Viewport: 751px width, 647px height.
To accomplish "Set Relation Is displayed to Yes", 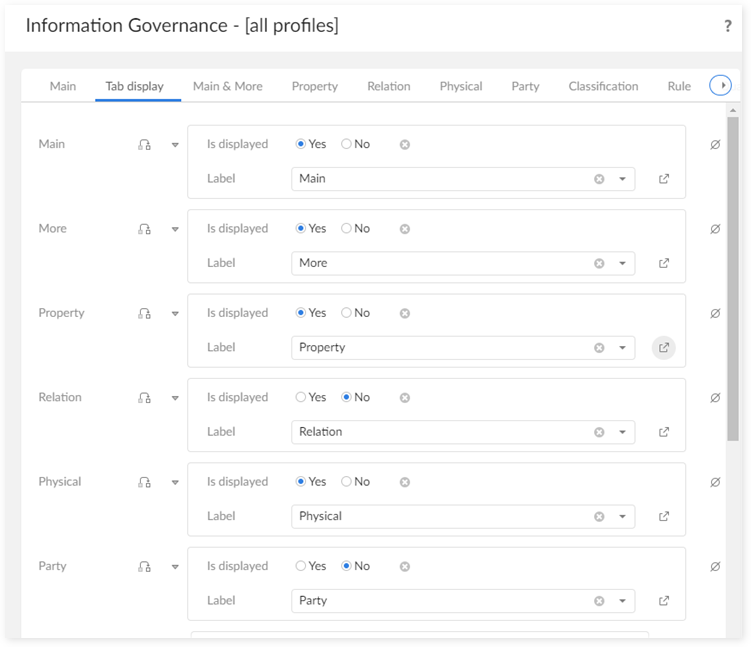I will [301, 398].
